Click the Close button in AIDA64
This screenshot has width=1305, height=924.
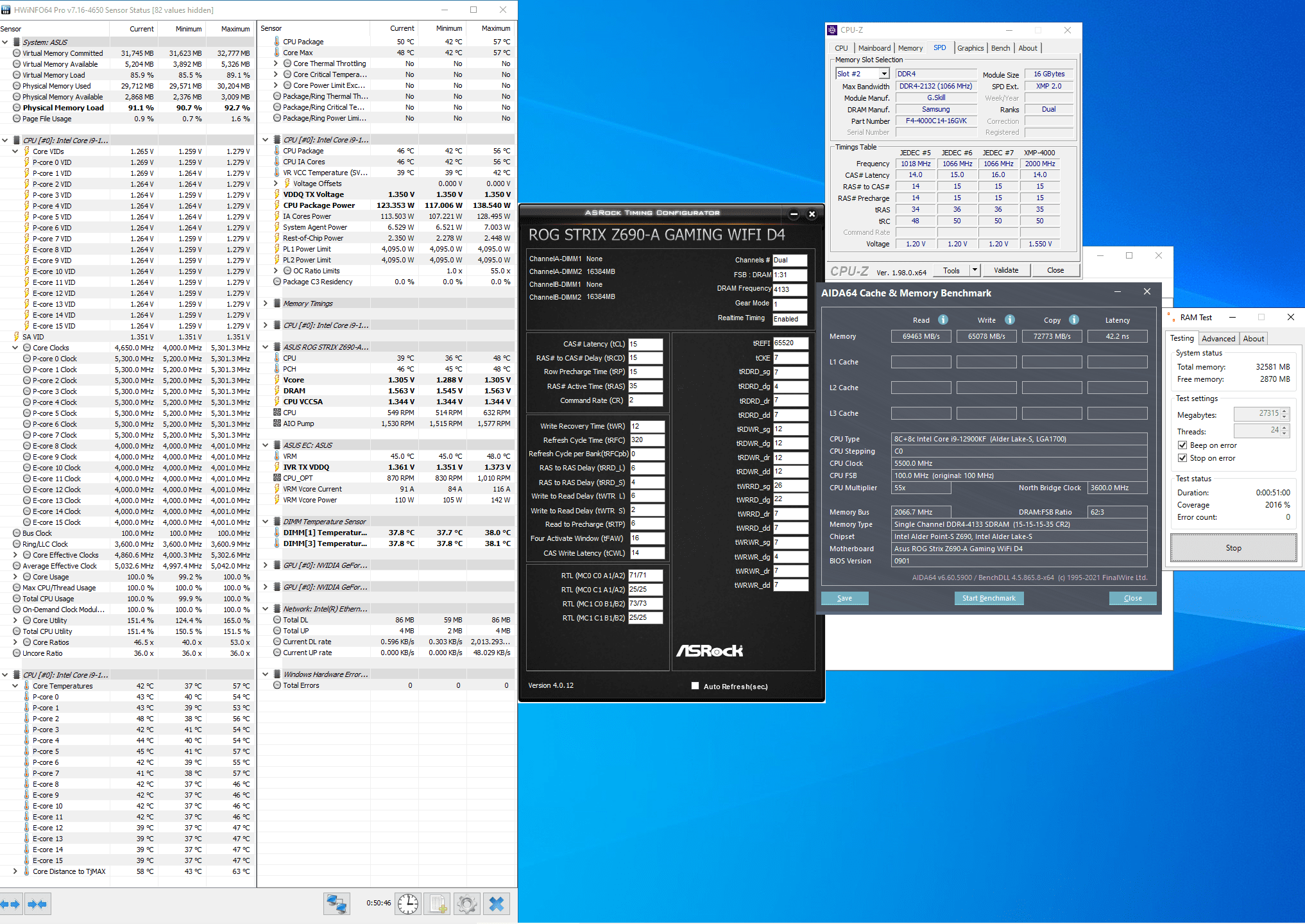coord(1132,598)
